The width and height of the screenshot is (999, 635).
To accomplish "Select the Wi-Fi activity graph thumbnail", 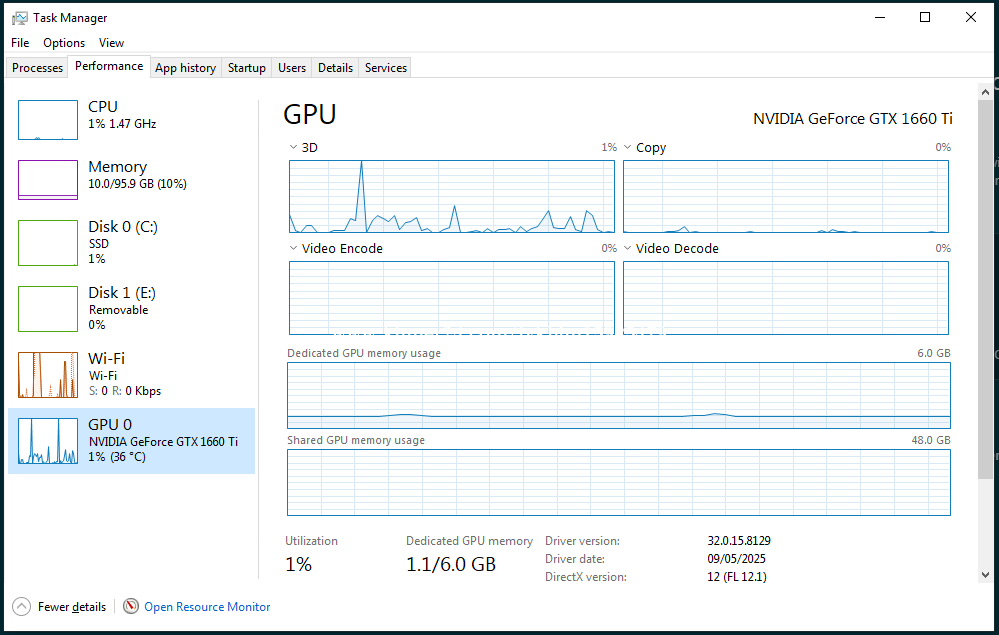I will pos(48,375).
